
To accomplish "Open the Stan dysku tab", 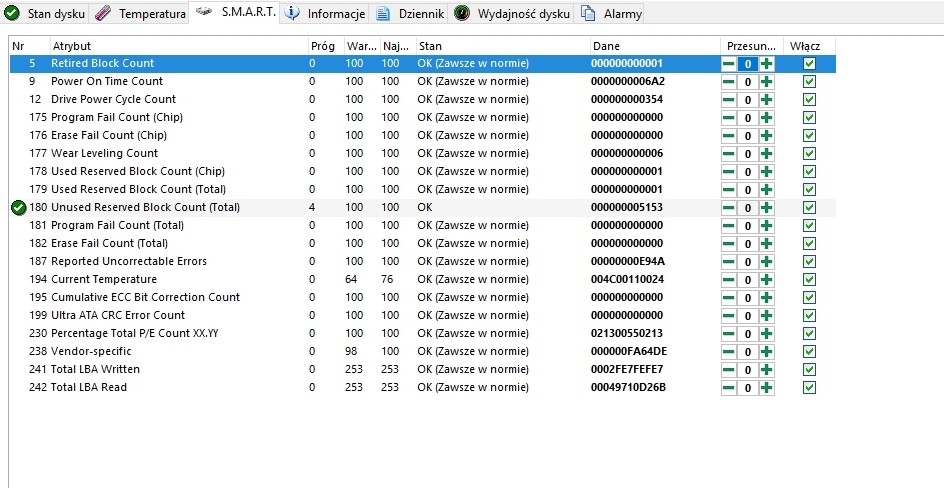I will pos(45,13).
